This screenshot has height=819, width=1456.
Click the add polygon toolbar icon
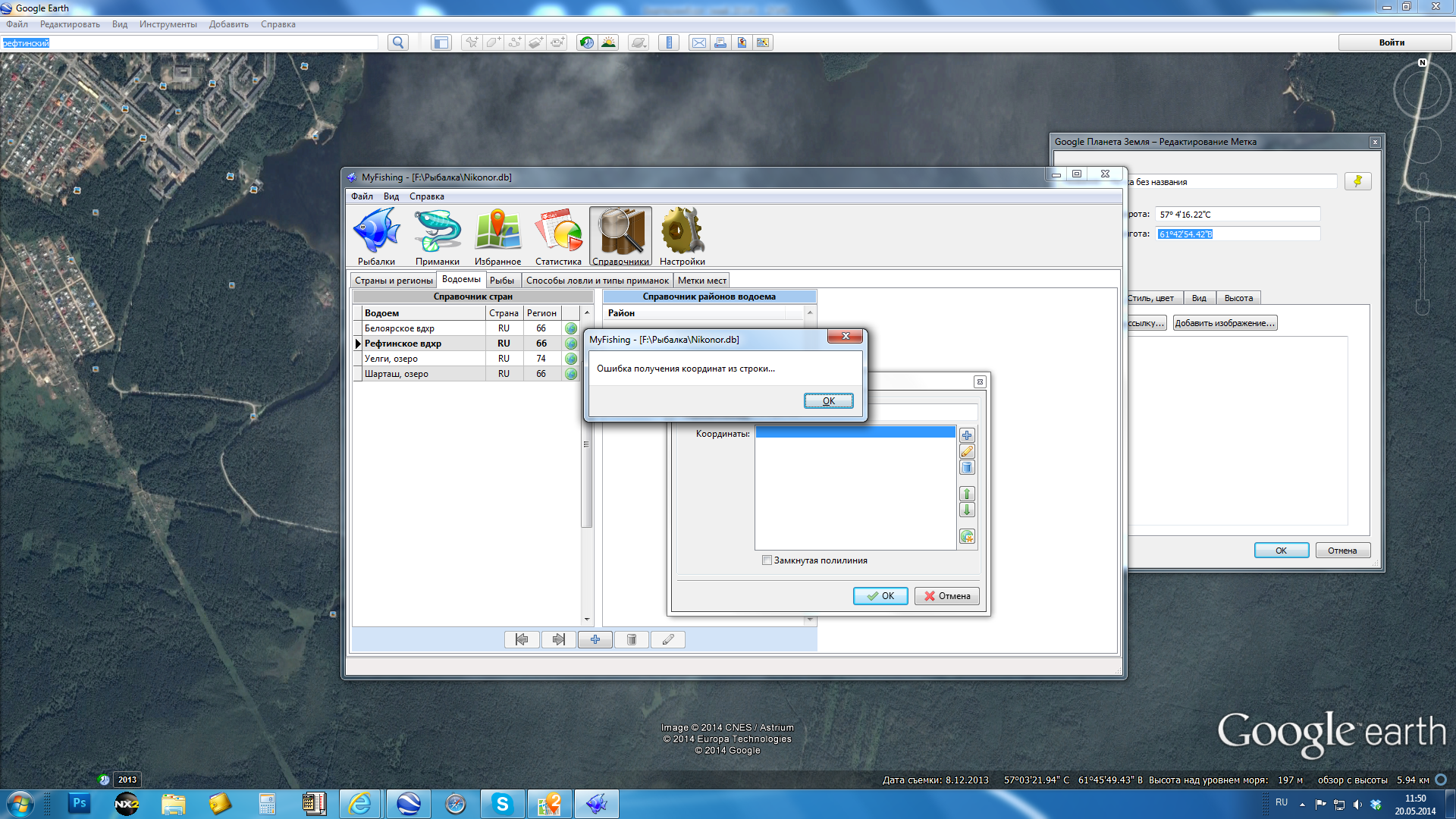click(493, 42)
